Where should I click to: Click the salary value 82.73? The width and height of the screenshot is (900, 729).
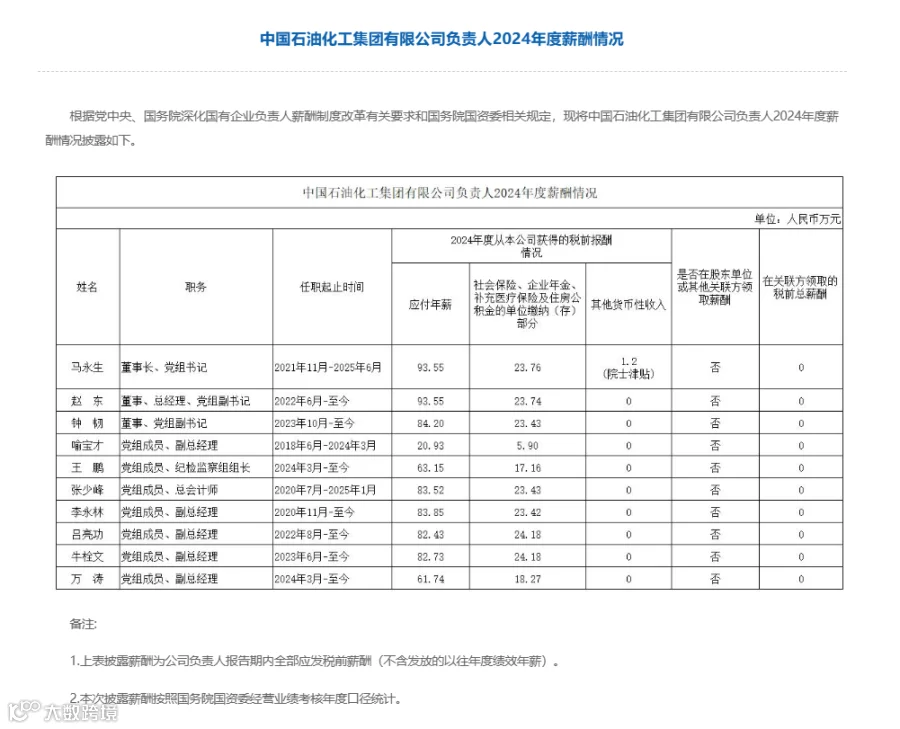pyautogui.click(x=430, y=557)
